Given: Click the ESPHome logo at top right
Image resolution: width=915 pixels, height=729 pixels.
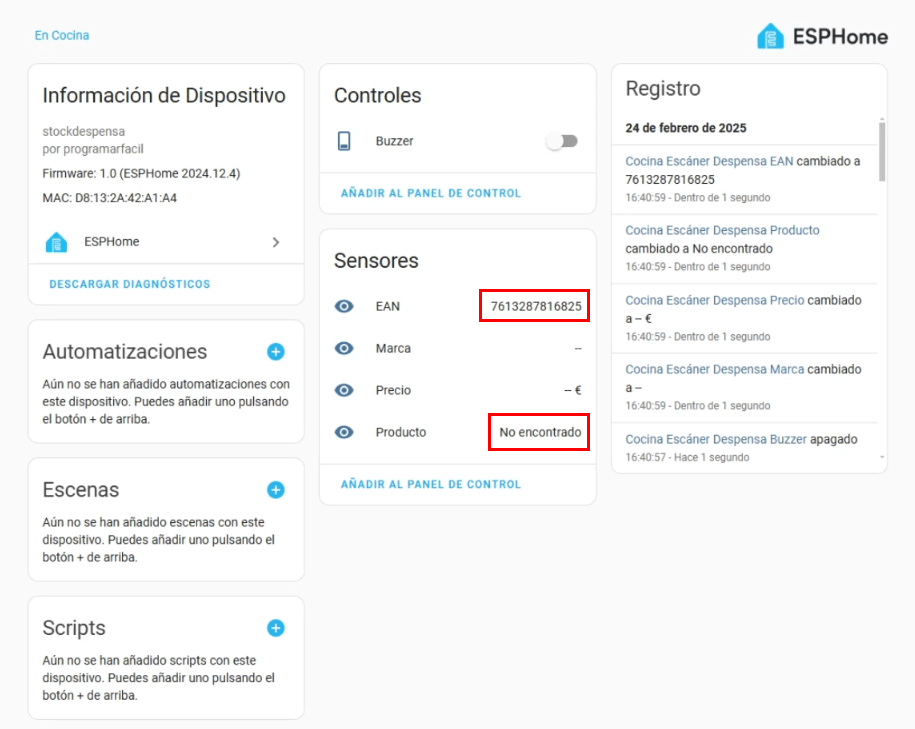Looking at the screenshot, I should point(822,37).
